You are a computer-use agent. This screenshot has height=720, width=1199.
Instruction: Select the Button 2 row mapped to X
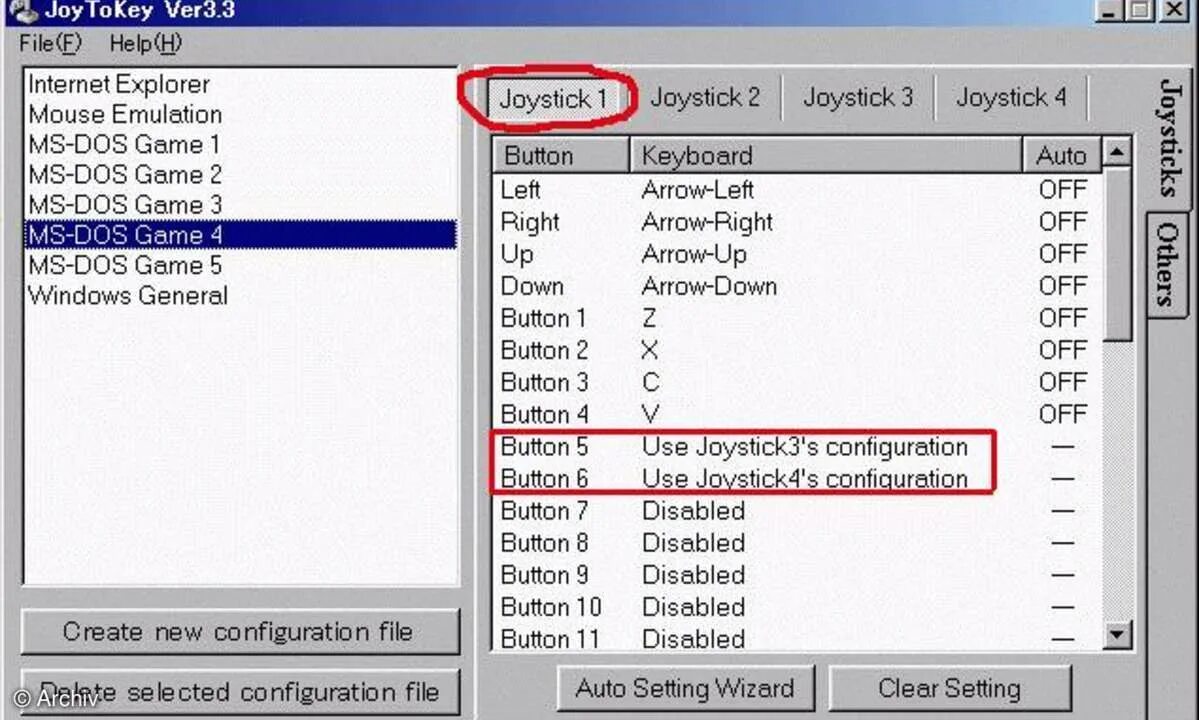point(797,350)
